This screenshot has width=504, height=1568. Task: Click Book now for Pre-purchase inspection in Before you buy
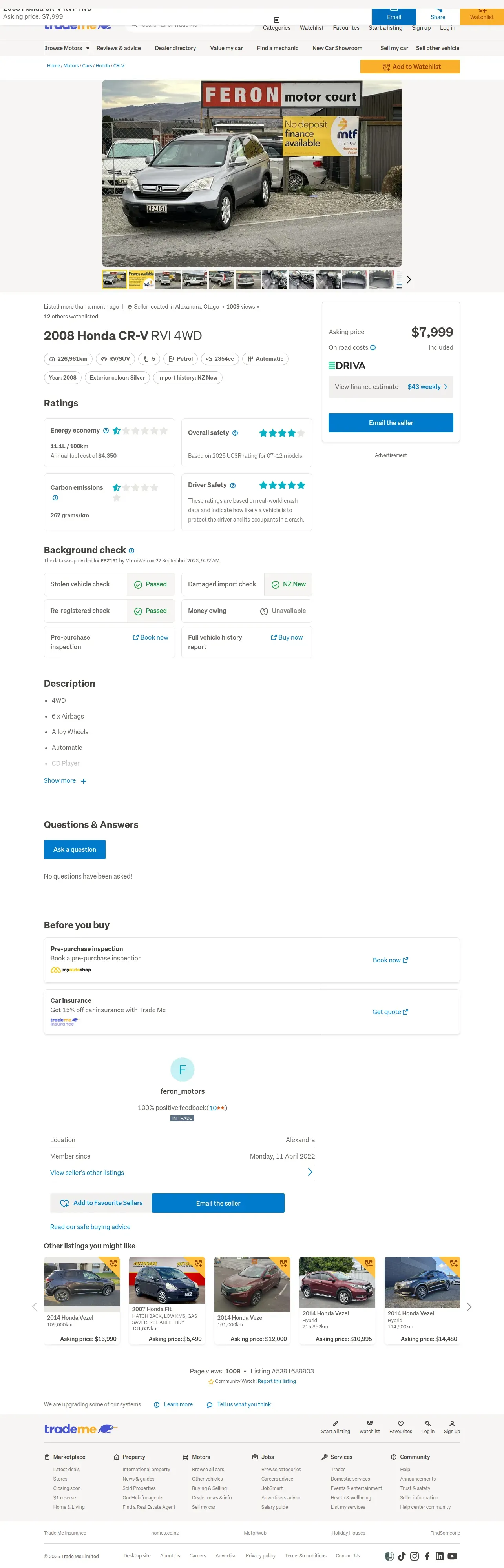tap(391, 960)
